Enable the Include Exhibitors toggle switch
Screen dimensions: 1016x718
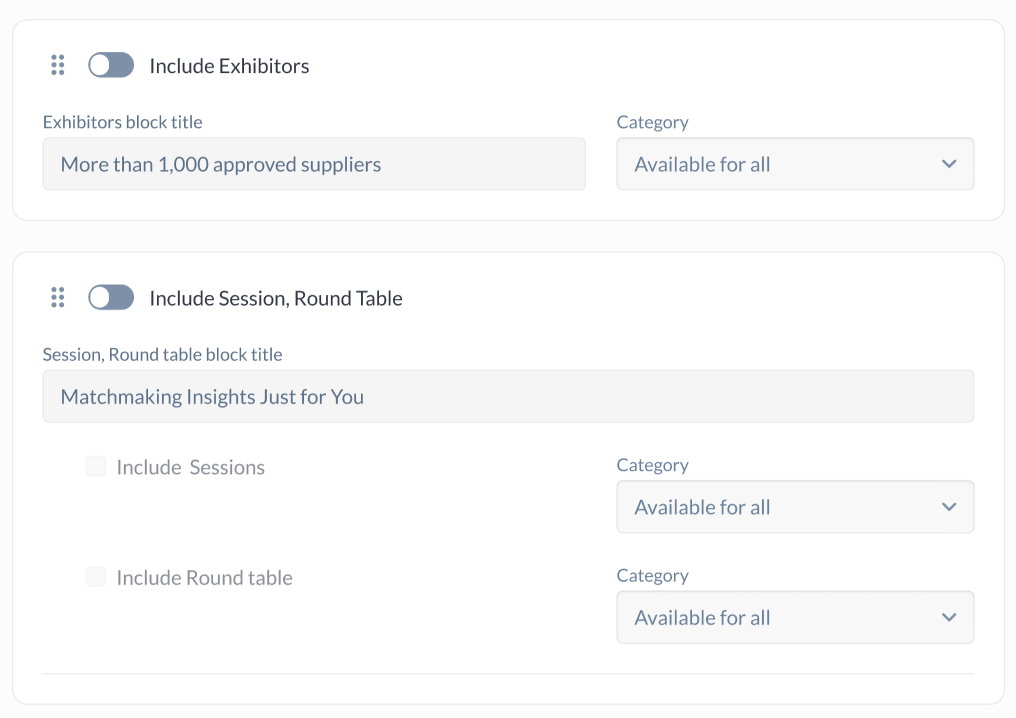click(x=111, y=66)
